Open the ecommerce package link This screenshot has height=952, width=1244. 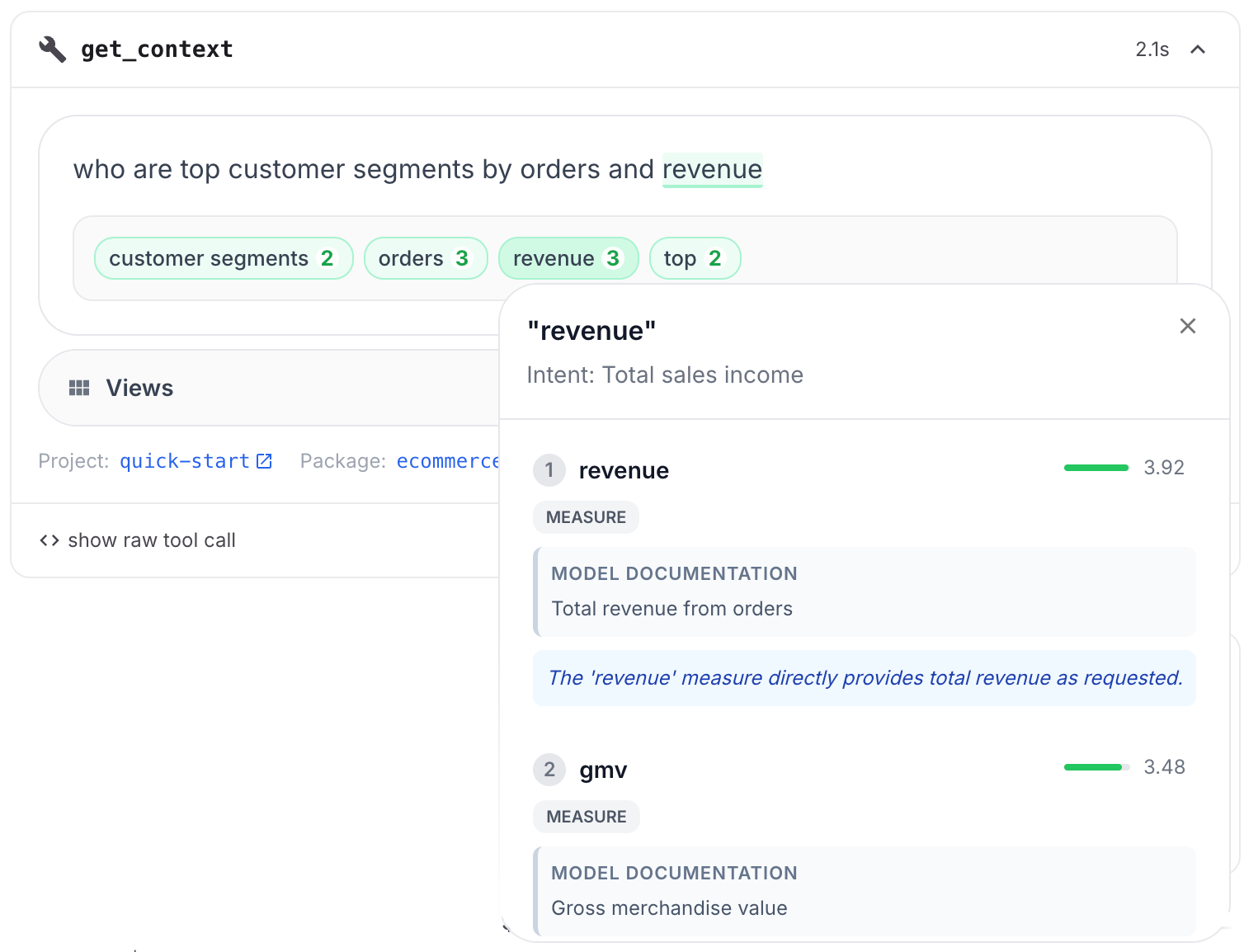pos(448,460)
